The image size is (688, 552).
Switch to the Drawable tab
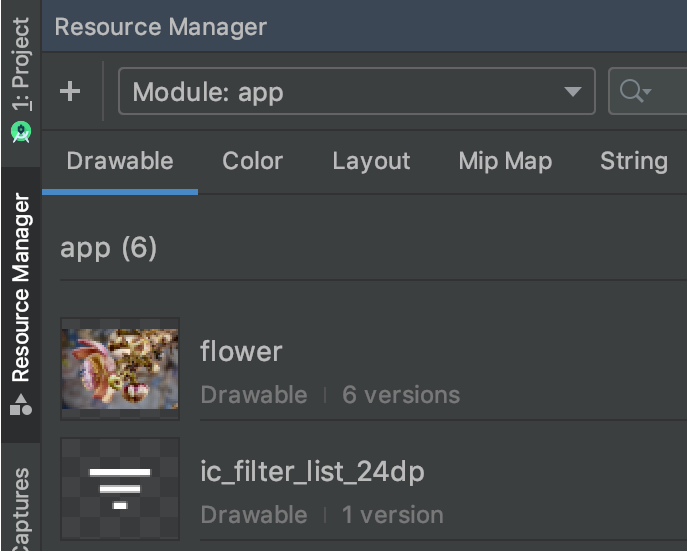120,161
